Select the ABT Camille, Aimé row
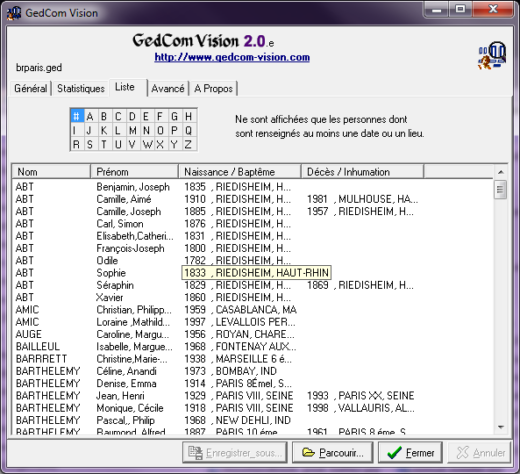 [x=252, y=199]
